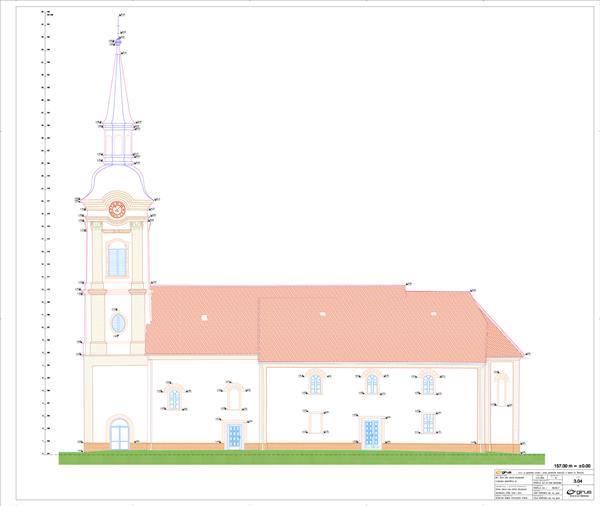Select the rightmost upper arched nave window
Screen dimensions: 600x506
point(428,383)
